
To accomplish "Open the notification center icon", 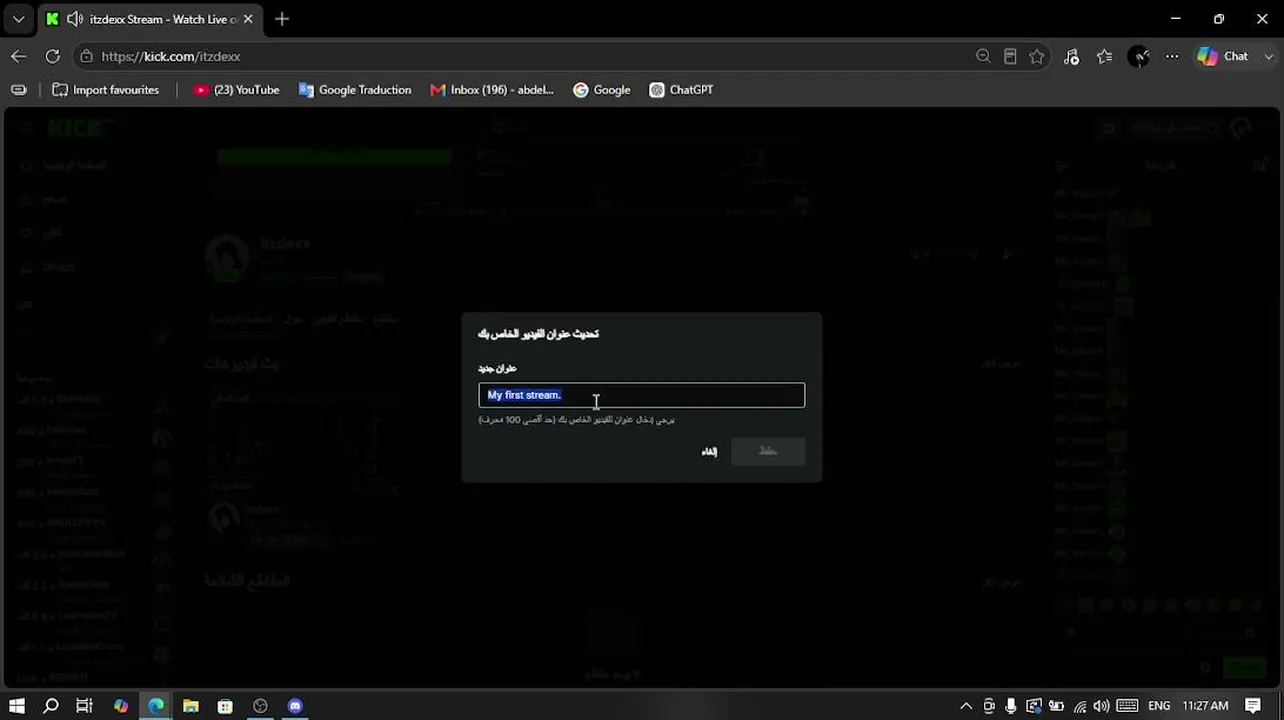I will [x=1253, y=706].
